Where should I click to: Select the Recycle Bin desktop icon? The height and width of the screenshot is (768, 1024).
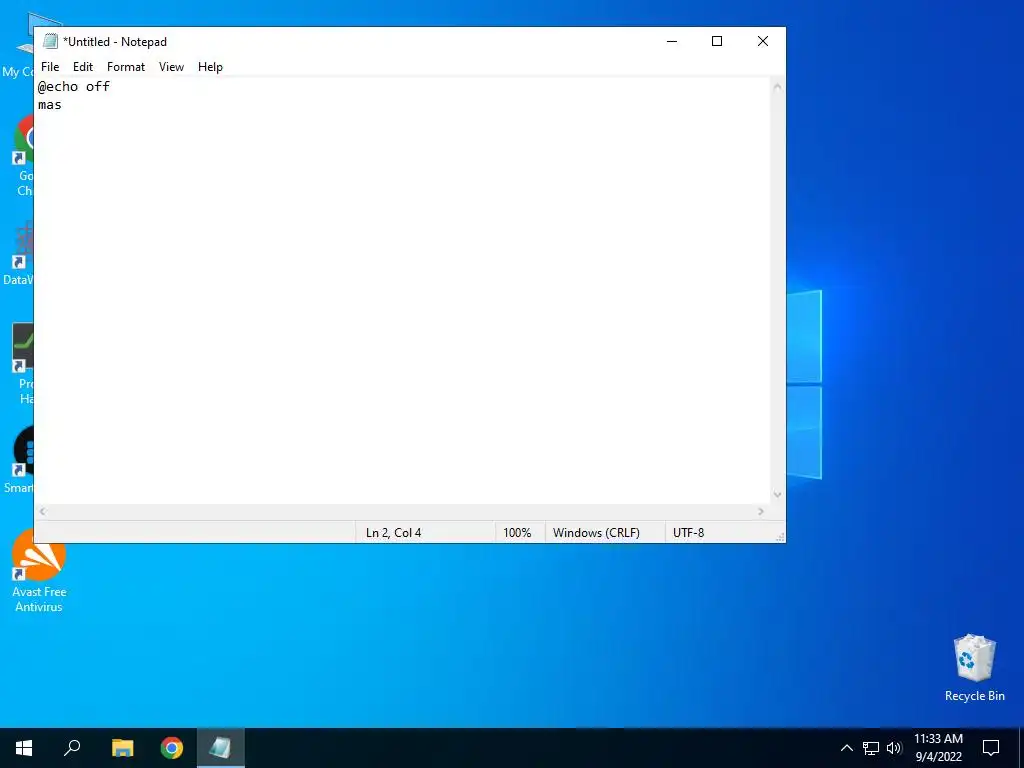click(974, 667)
